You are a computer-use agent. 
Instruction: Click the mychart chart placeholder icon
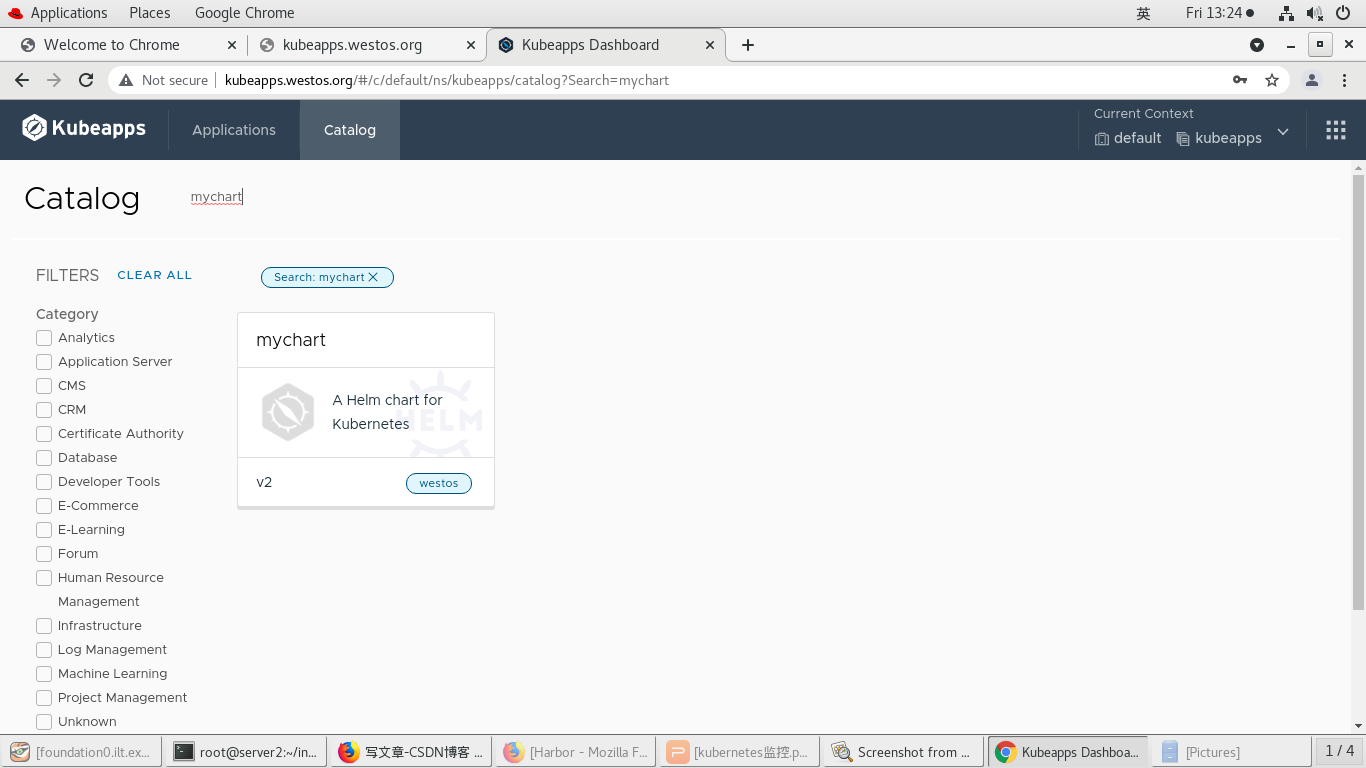288,412
